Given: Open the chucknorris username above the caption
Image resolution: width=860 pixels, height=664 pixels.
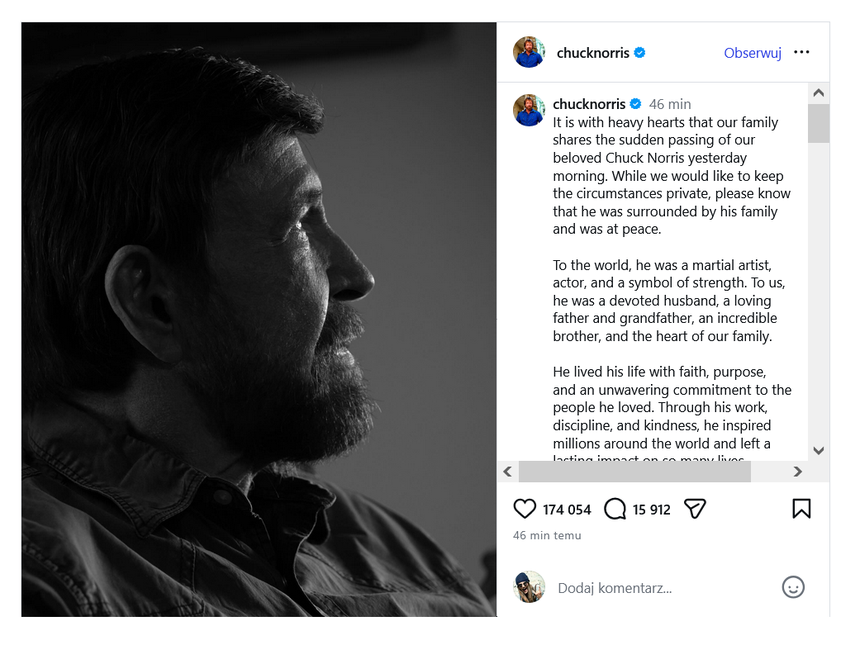Looking at the screenshot, I should pyautogui.click(x=589, y=104).
